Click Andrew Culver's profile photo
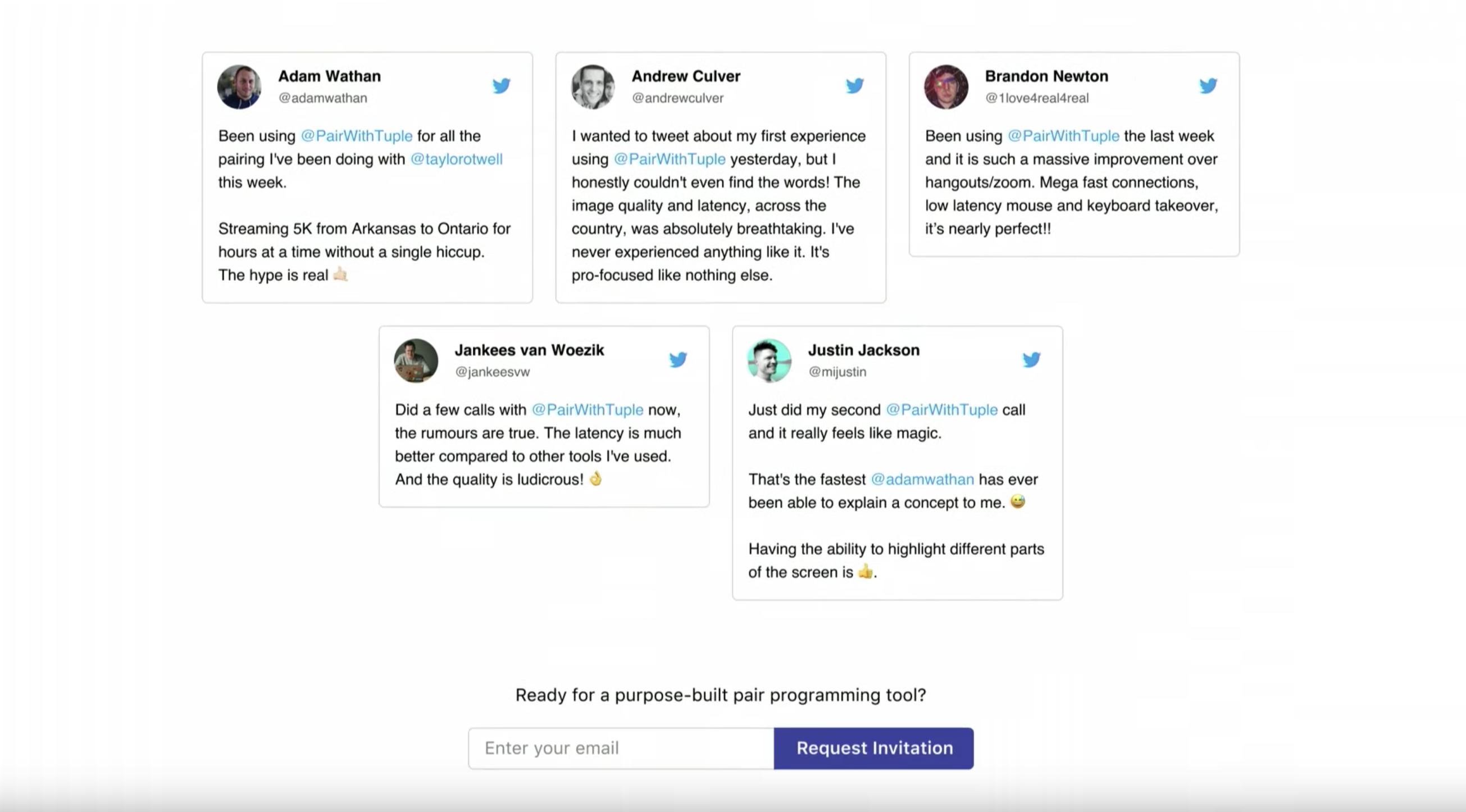The image size is (1466, 812). point(593,86)
